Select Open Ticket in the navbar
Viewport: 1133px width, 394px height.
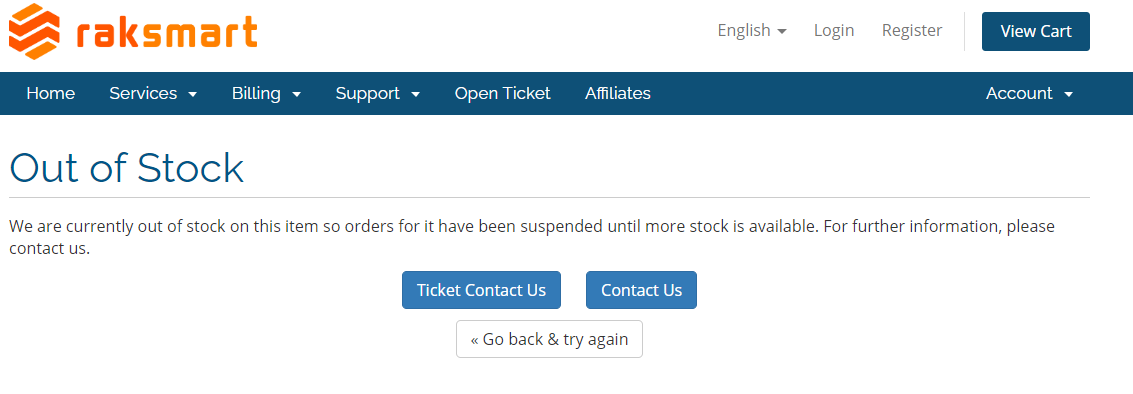(x=503, y=93)
